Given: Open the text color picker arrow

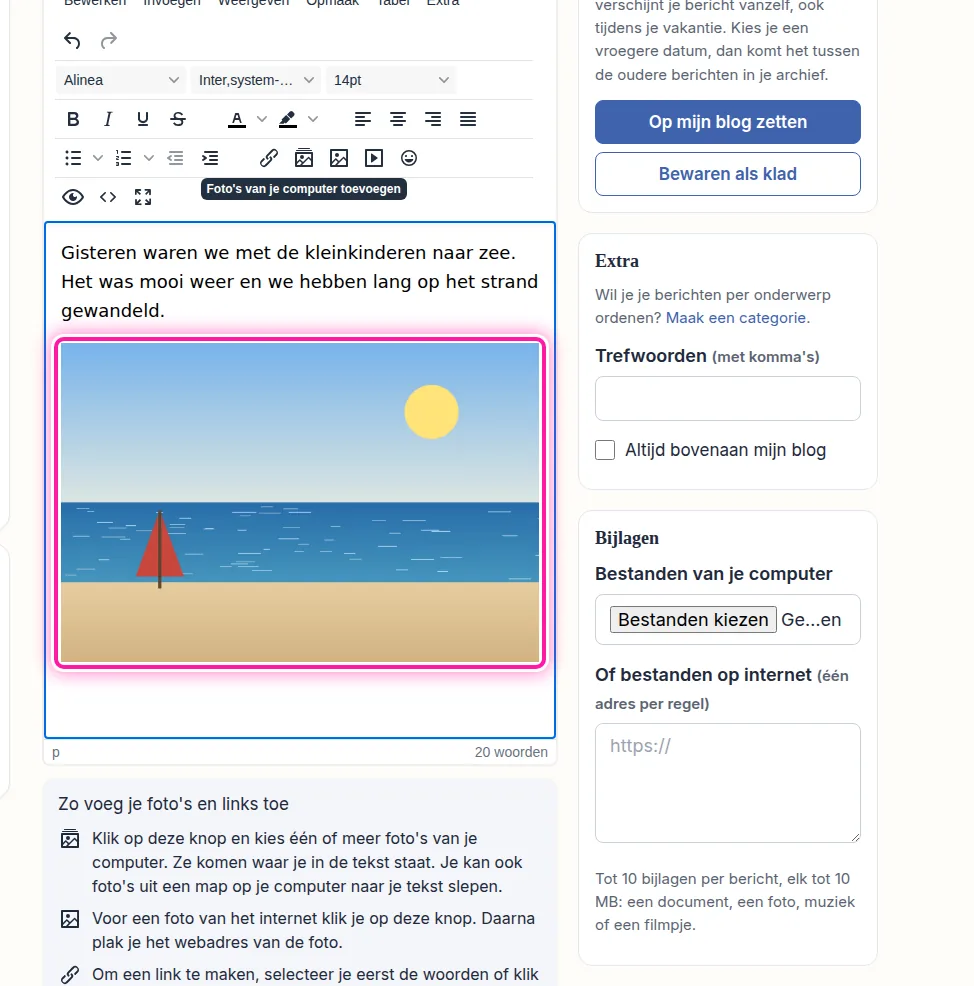Looking at the screenshot, I should (262, 119).
